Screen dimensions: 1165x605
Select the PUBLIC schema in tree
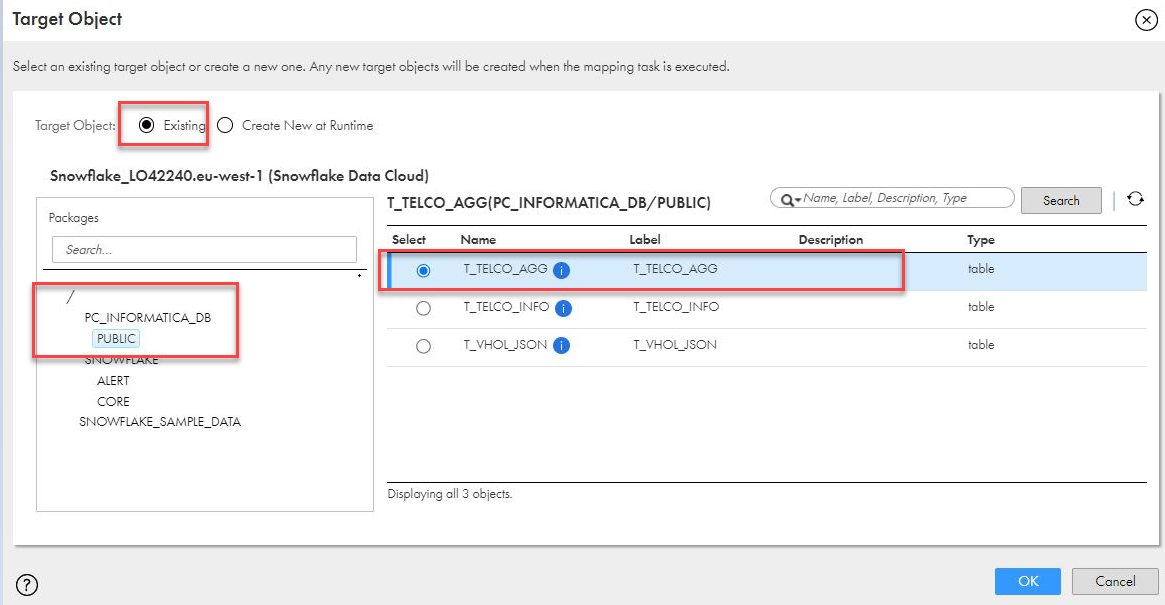coord(117,339)
